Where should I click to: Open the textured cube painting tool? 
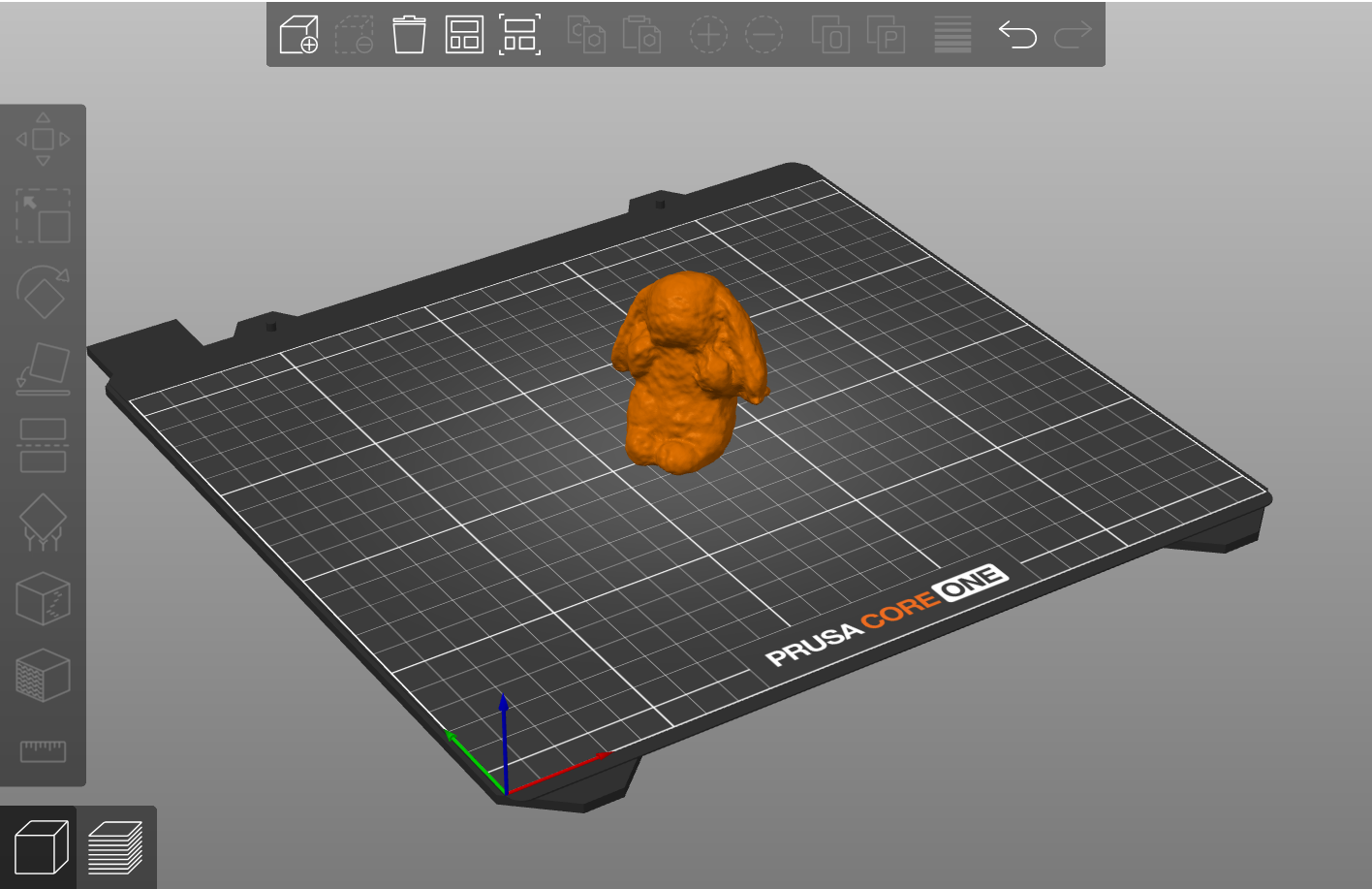pyautogui.click(x=43, y=675)
